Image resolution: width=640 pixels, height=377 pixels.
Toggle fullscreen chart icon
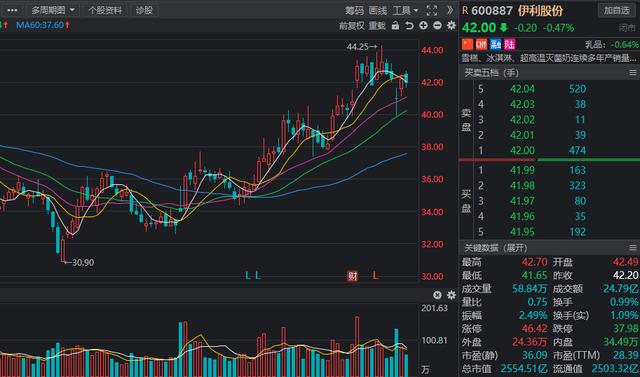pos(431,11)
